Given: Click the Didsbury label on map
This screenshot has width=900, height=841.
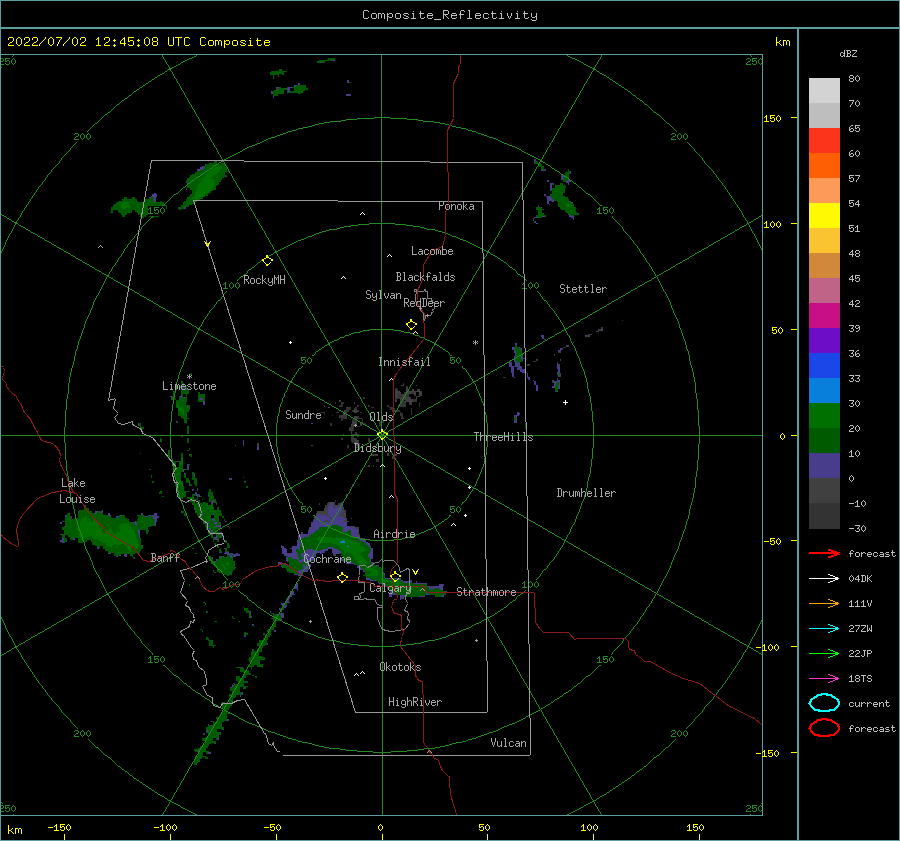Looking at the screenshot, I should [x=378, y=448].
